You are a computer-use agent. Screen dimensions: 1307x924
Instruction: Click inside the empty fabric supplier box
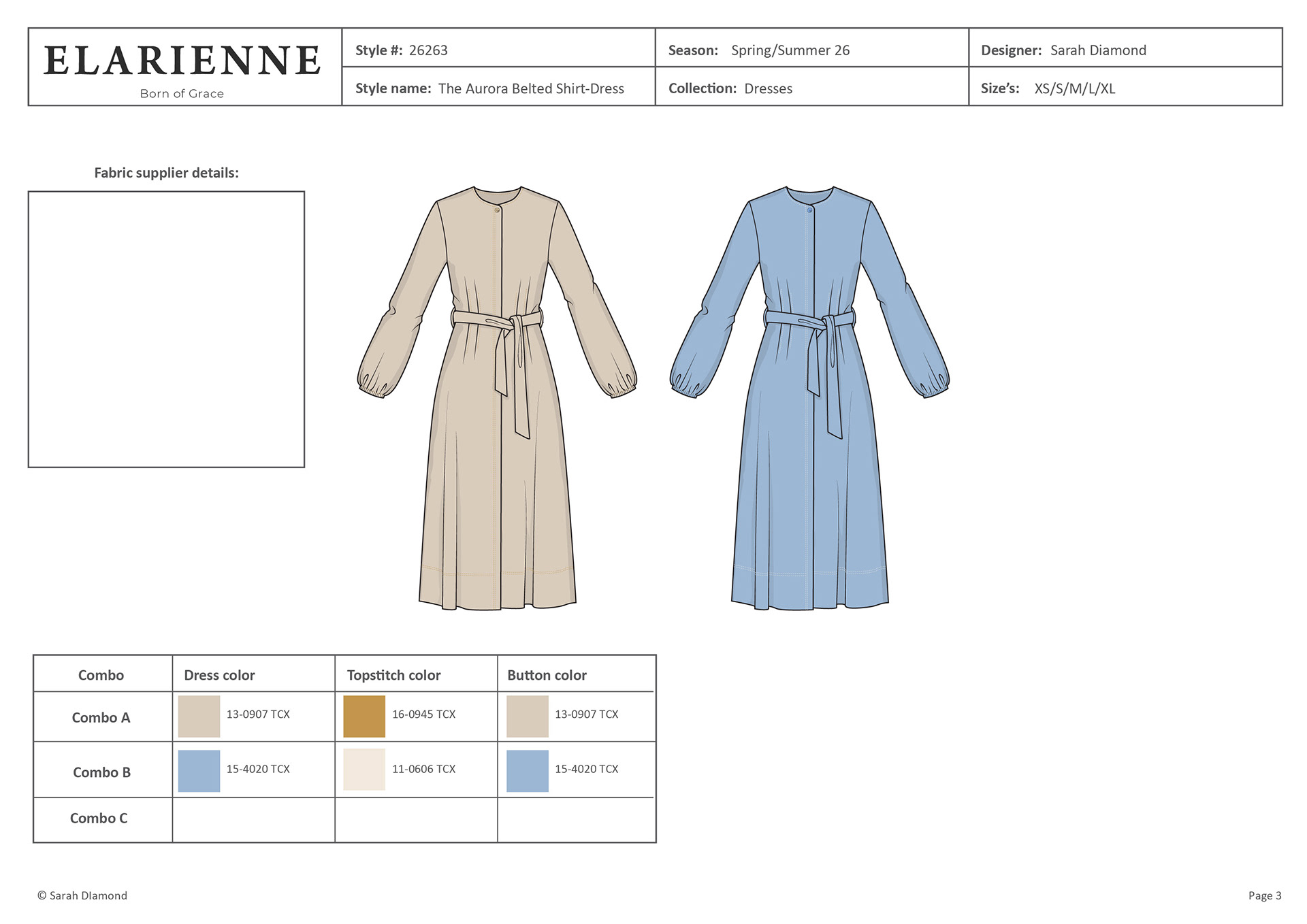166,329
